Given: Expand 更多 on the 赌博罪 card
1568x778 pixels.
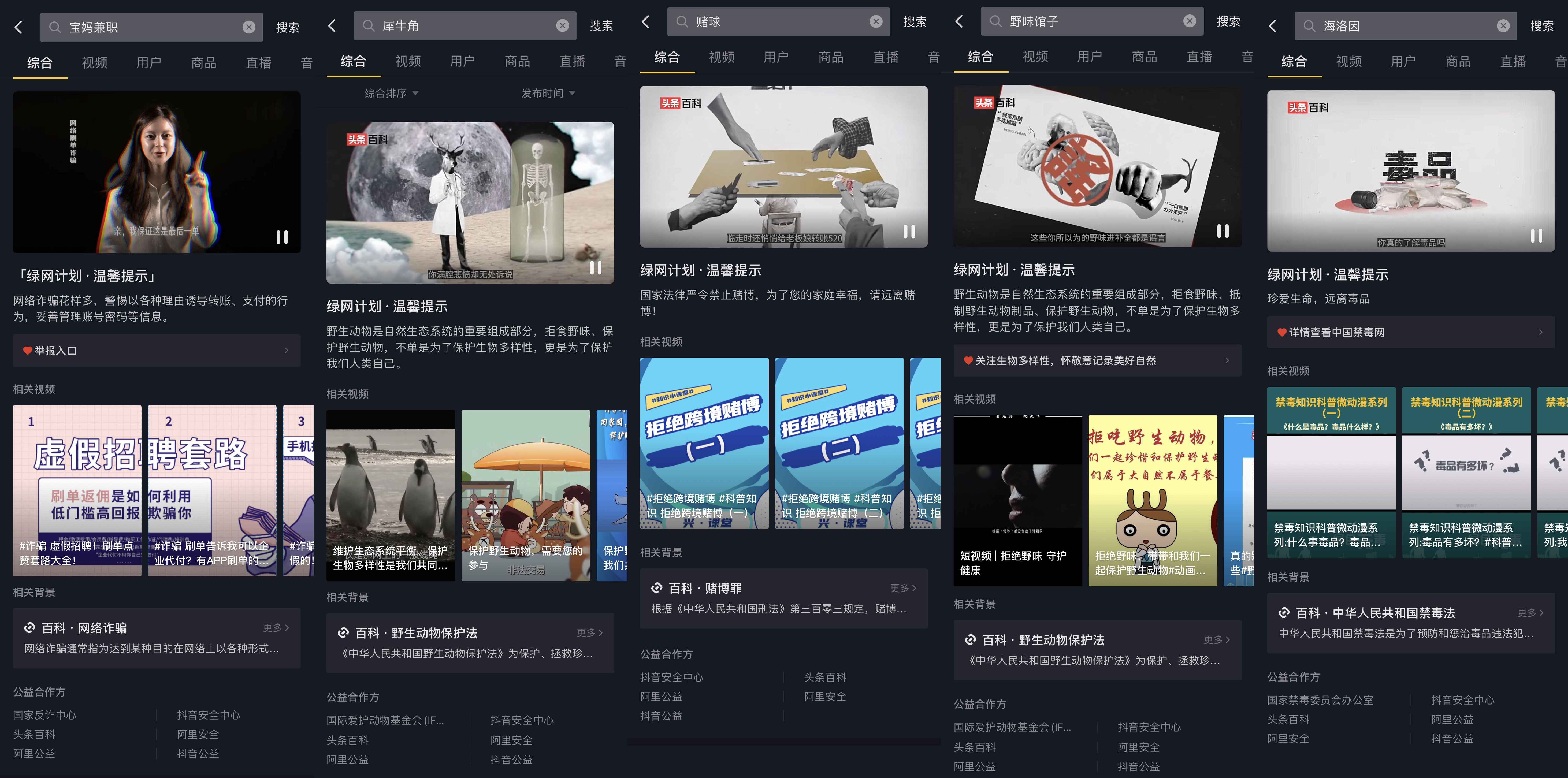Looking at the screenshot, I should pyautogui.click(x=903, y=588).
